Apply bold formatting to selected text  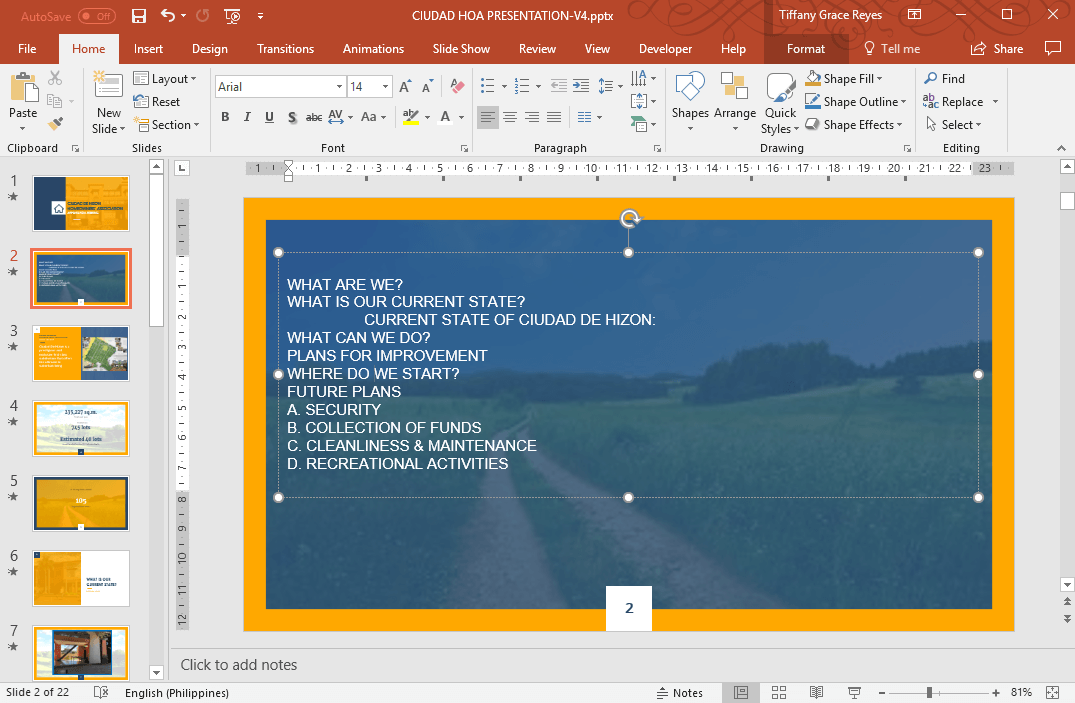pos(225,117)
